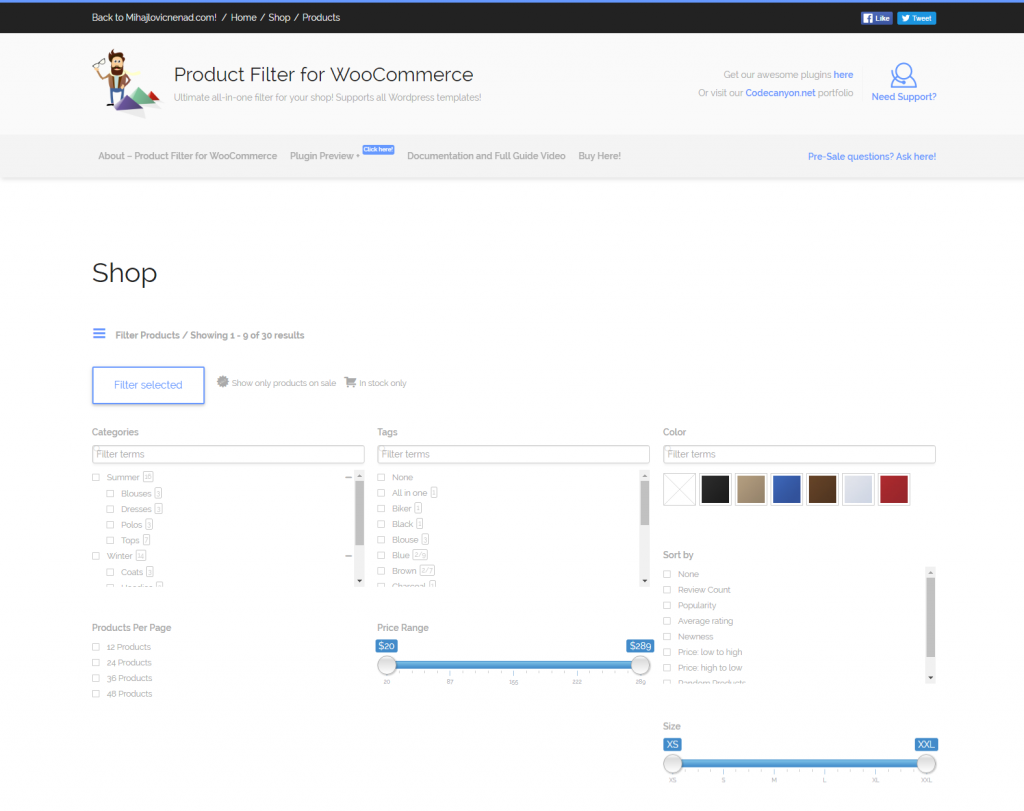Select 12 Products per page
Viewport: 1024px width, 811px height.
coord(96,647)
